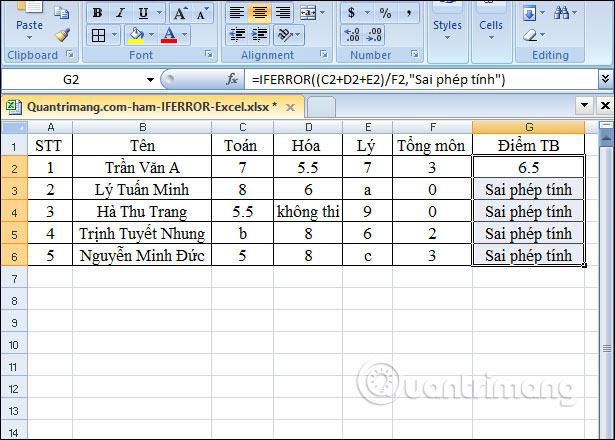Apply Percent Style format
Screen dimensions: 615x440
(385, 13)
